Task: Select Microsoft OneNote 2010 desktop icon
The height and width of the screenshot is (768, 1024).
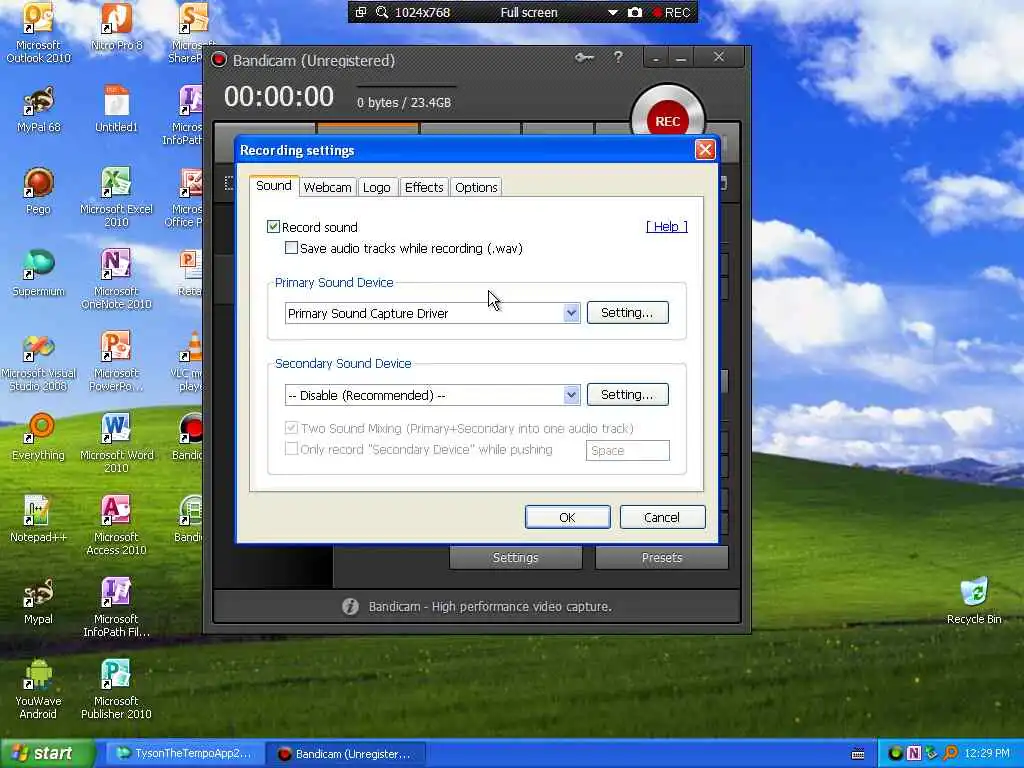Action: 116,280
